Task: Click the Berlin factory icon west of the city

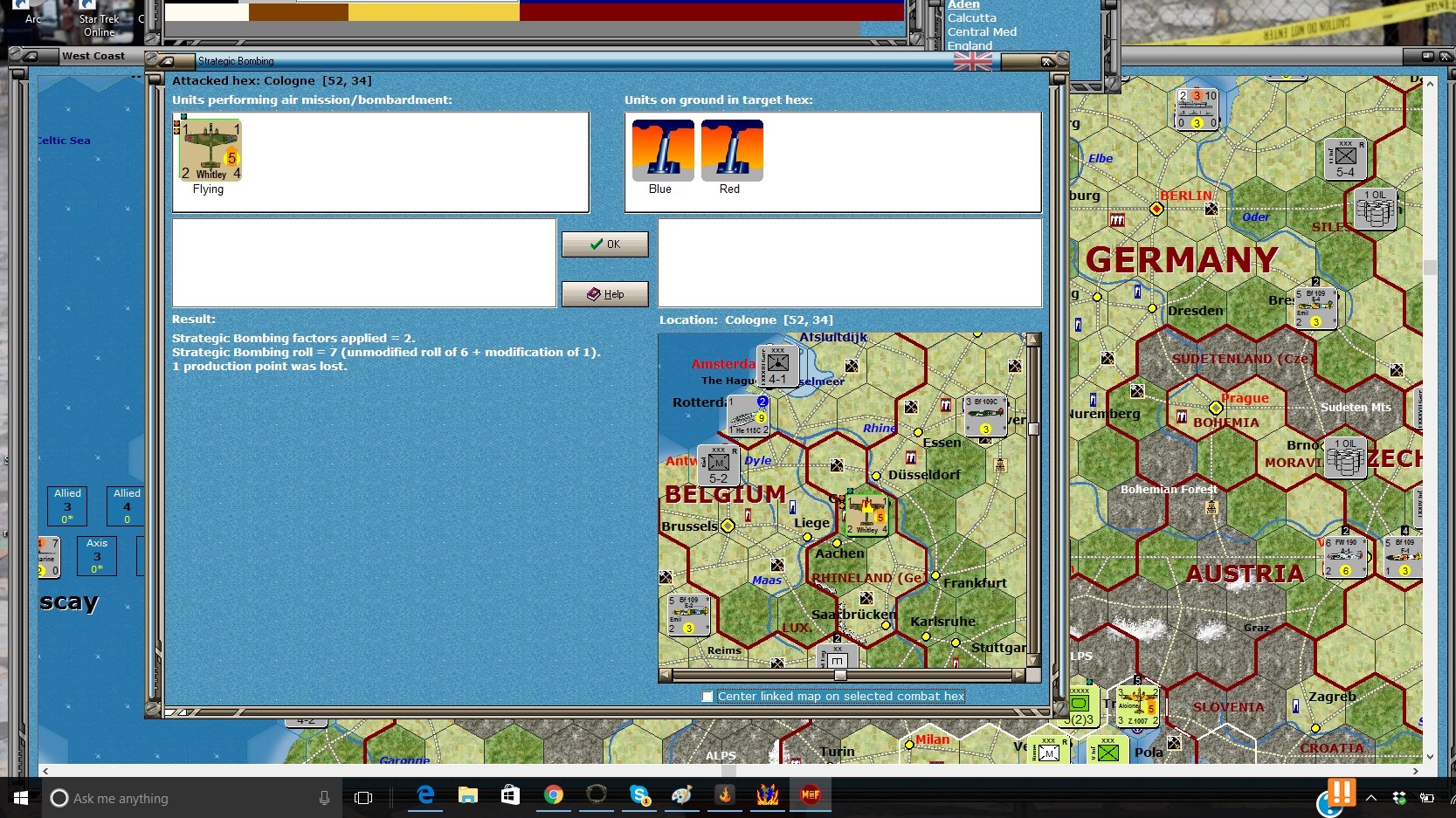Action: [x=1117, y=221]
